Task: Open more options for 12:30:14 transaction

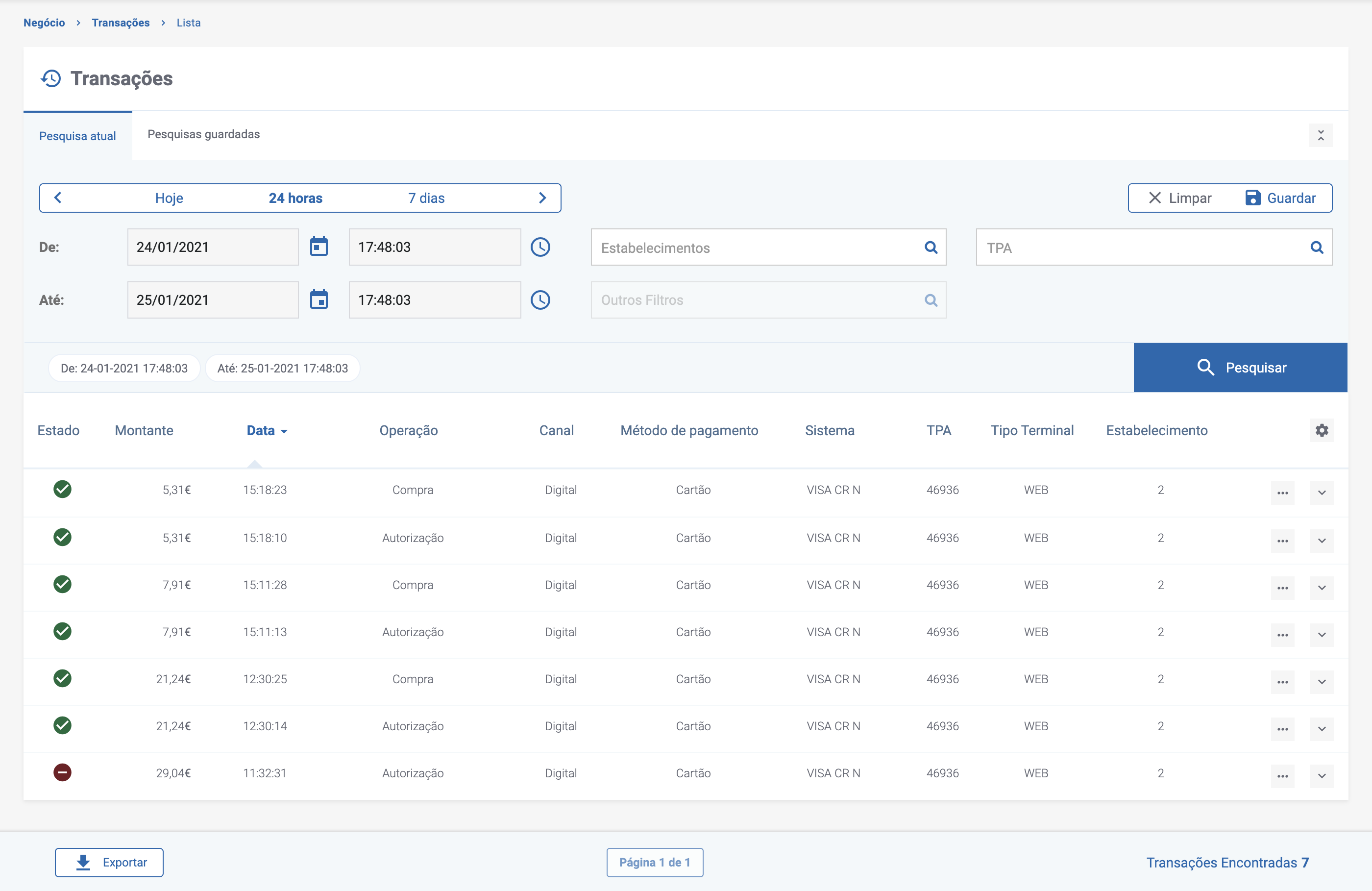Action: point(1282,728)
